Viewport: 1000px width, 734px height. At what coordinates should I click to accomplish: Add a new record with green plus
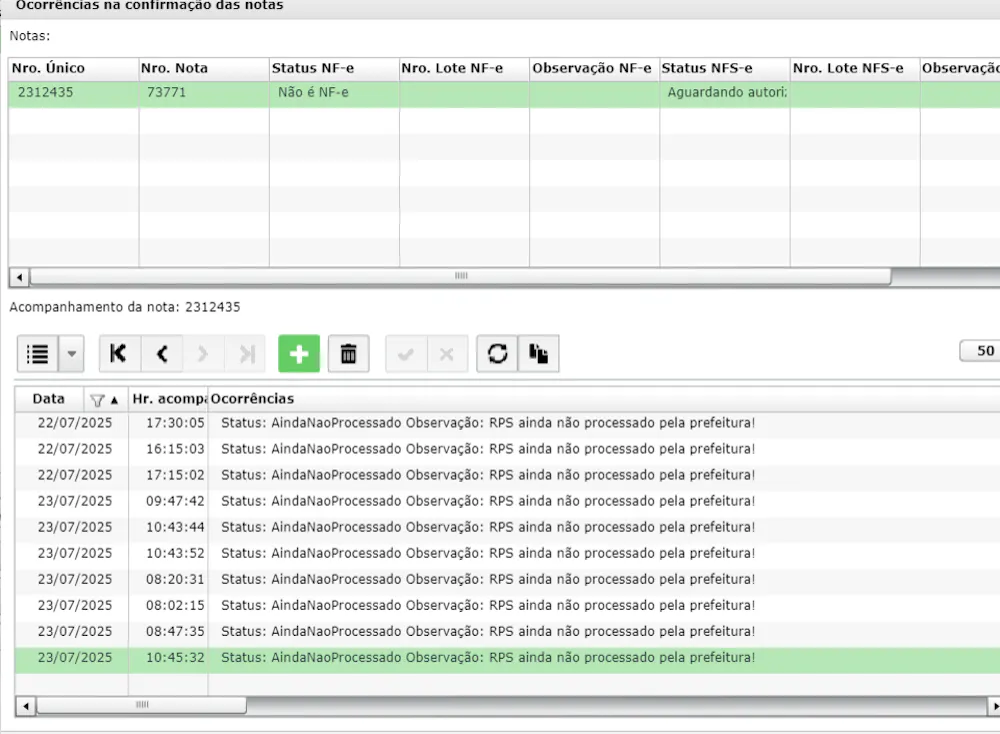click(298, 353)
